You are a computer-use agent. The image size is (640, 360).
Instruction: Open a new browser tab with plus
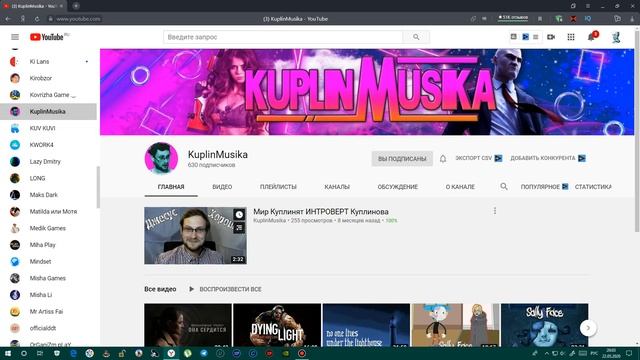click(x=76, y=6)
